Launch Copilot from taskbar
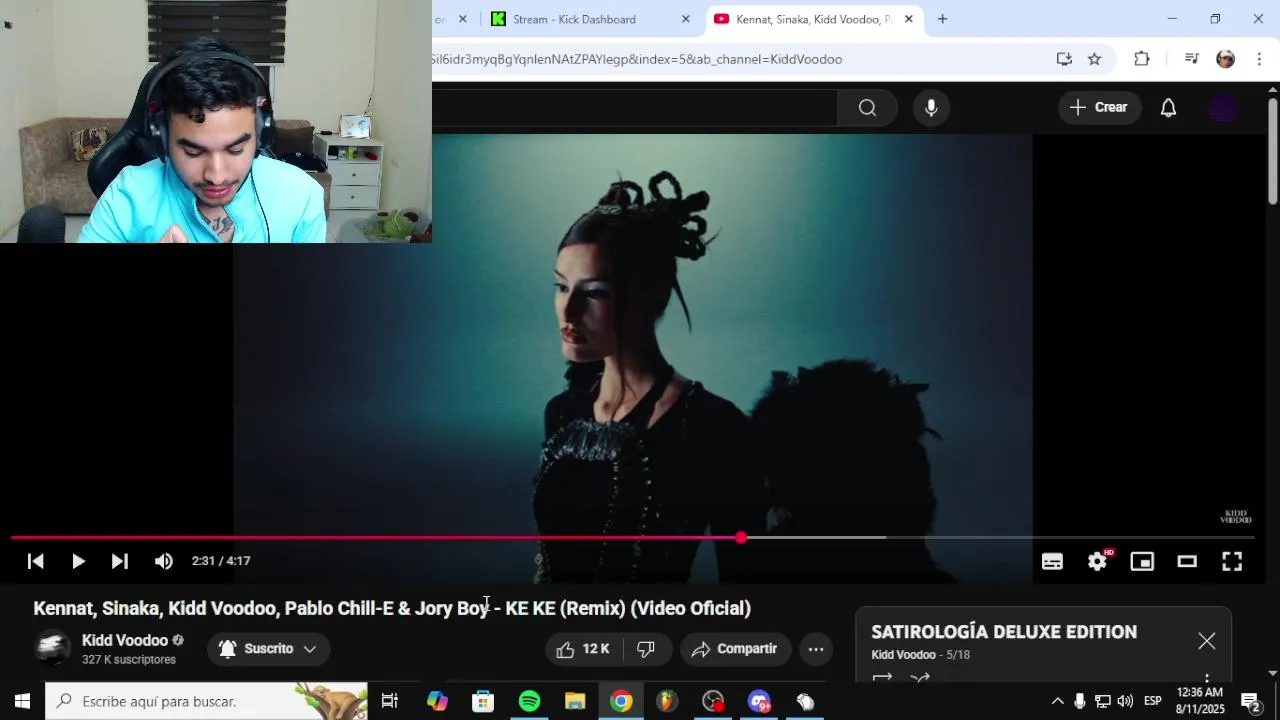1280x720 pixels. [437, 701]
